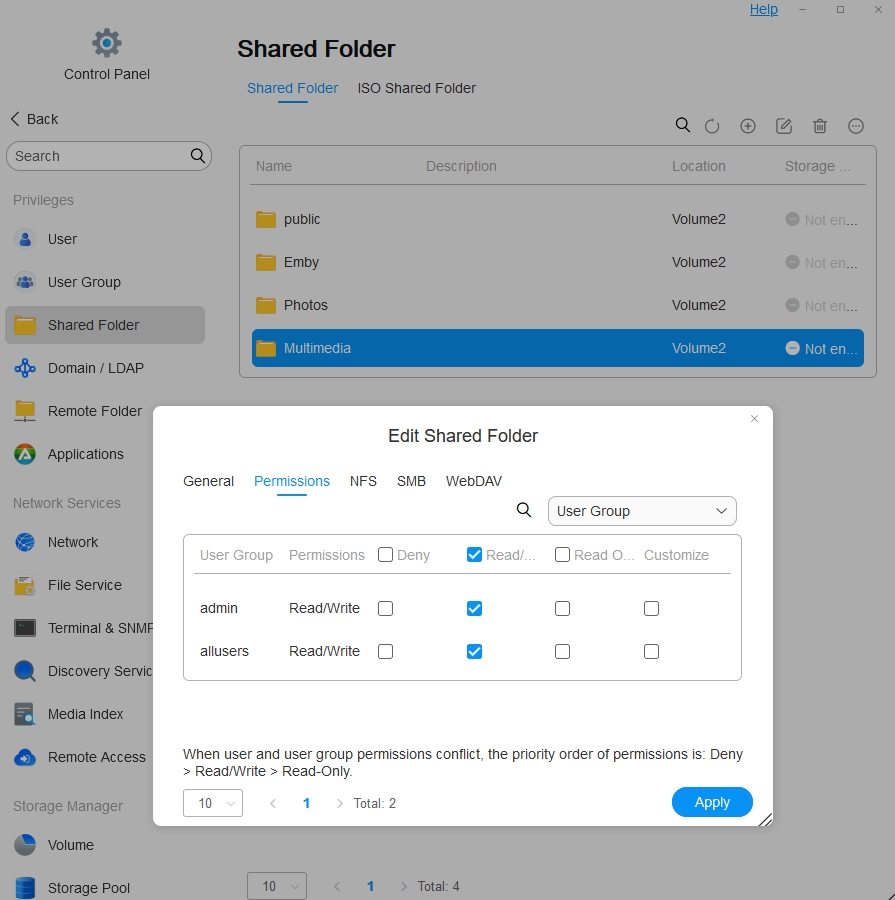
Task: Go to previous page in dialog
Action: coord(273,803)
